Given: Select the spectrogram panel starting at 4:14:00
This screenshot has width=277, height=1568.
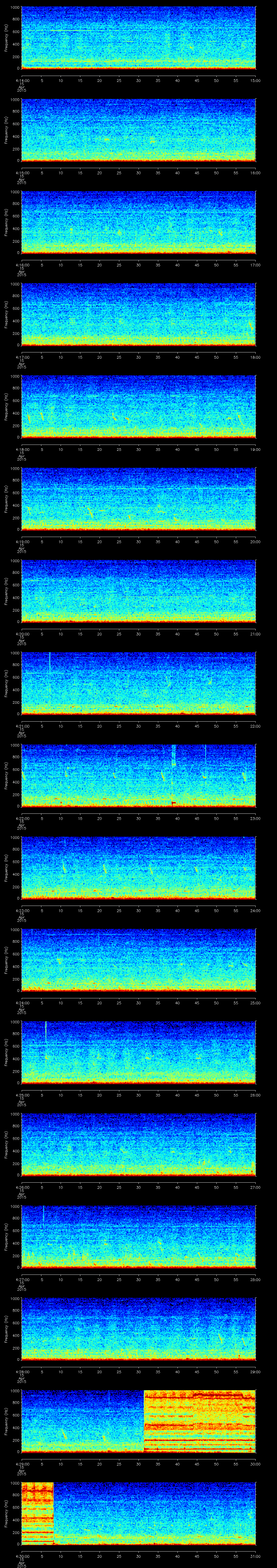Looking at the screenshot, I should coord(138,38).
